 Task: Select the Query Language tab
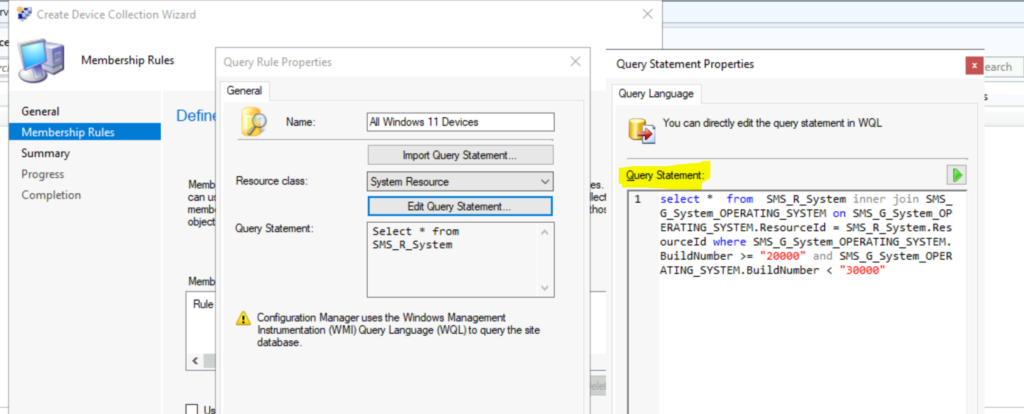656,93
